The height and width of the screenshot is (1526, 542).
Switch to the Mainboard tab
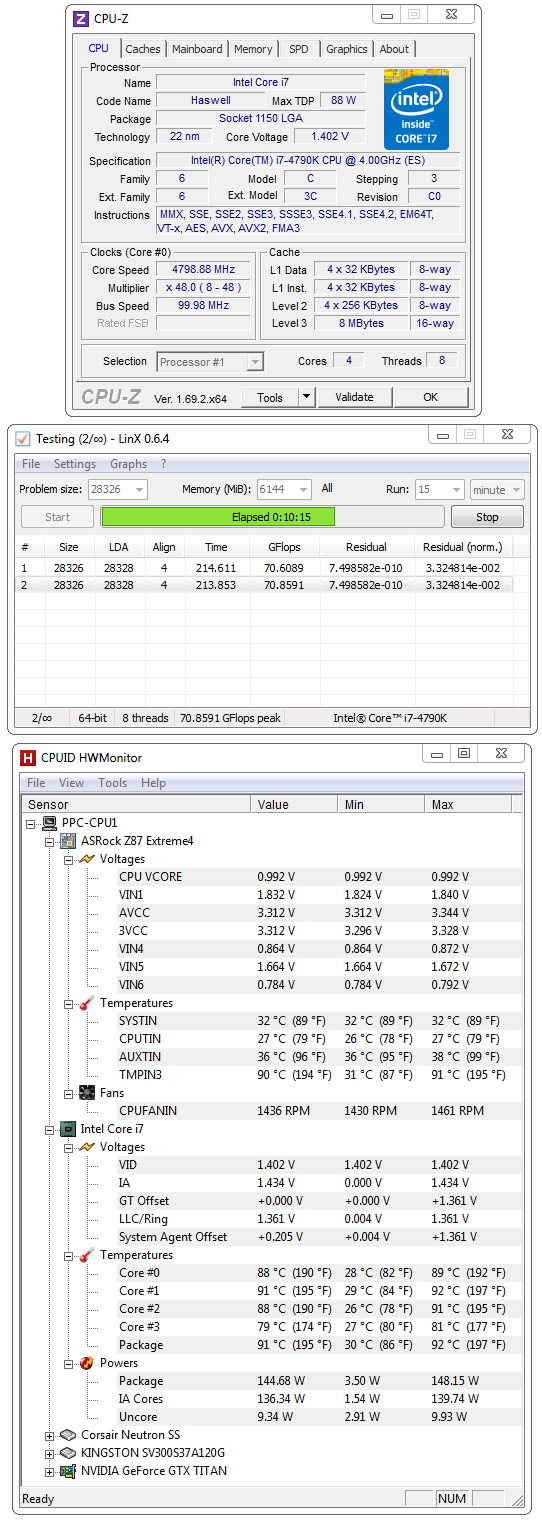click(197, 49)
